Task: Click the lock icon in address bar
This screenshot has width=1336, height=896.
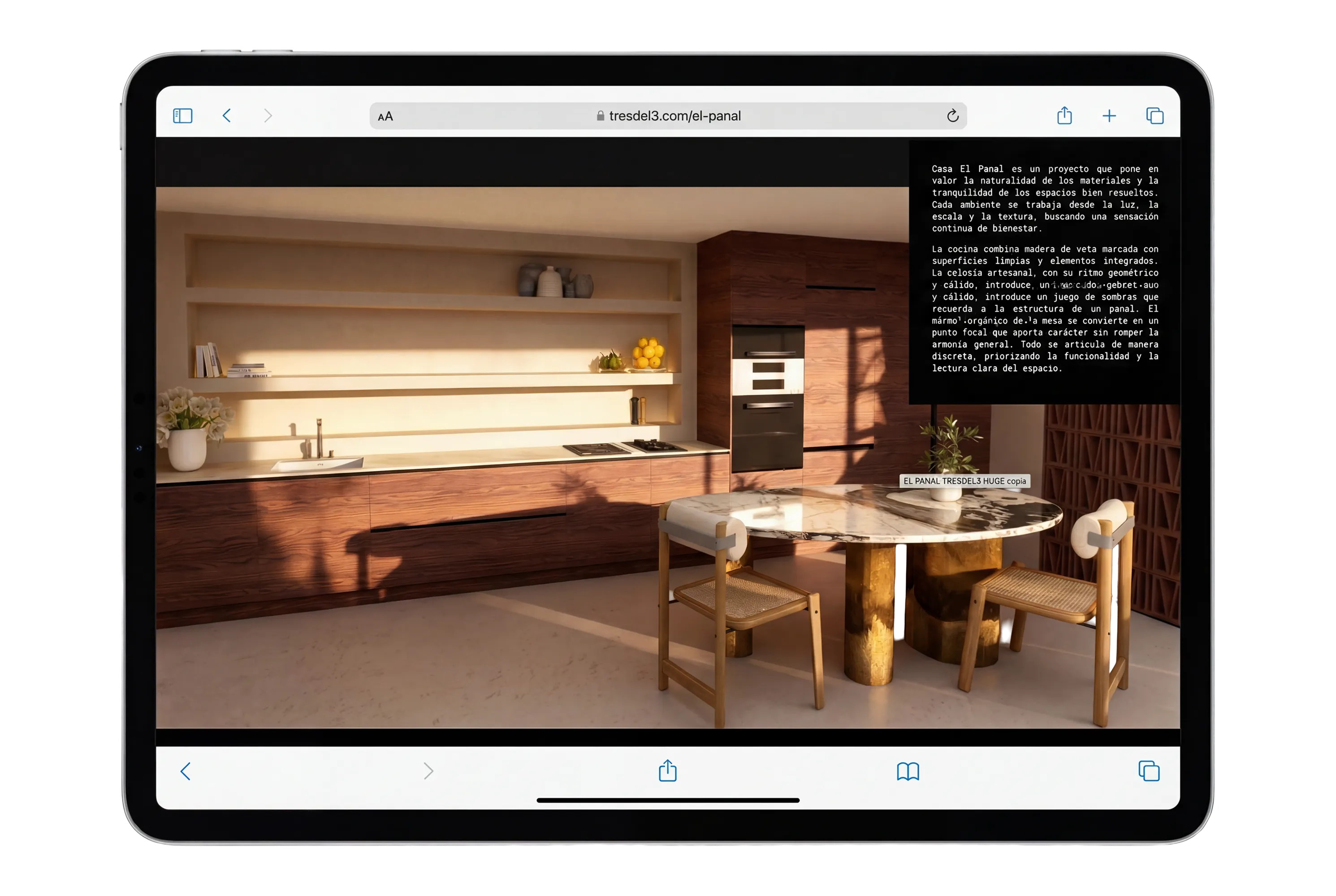Action: tap(600, 116)
